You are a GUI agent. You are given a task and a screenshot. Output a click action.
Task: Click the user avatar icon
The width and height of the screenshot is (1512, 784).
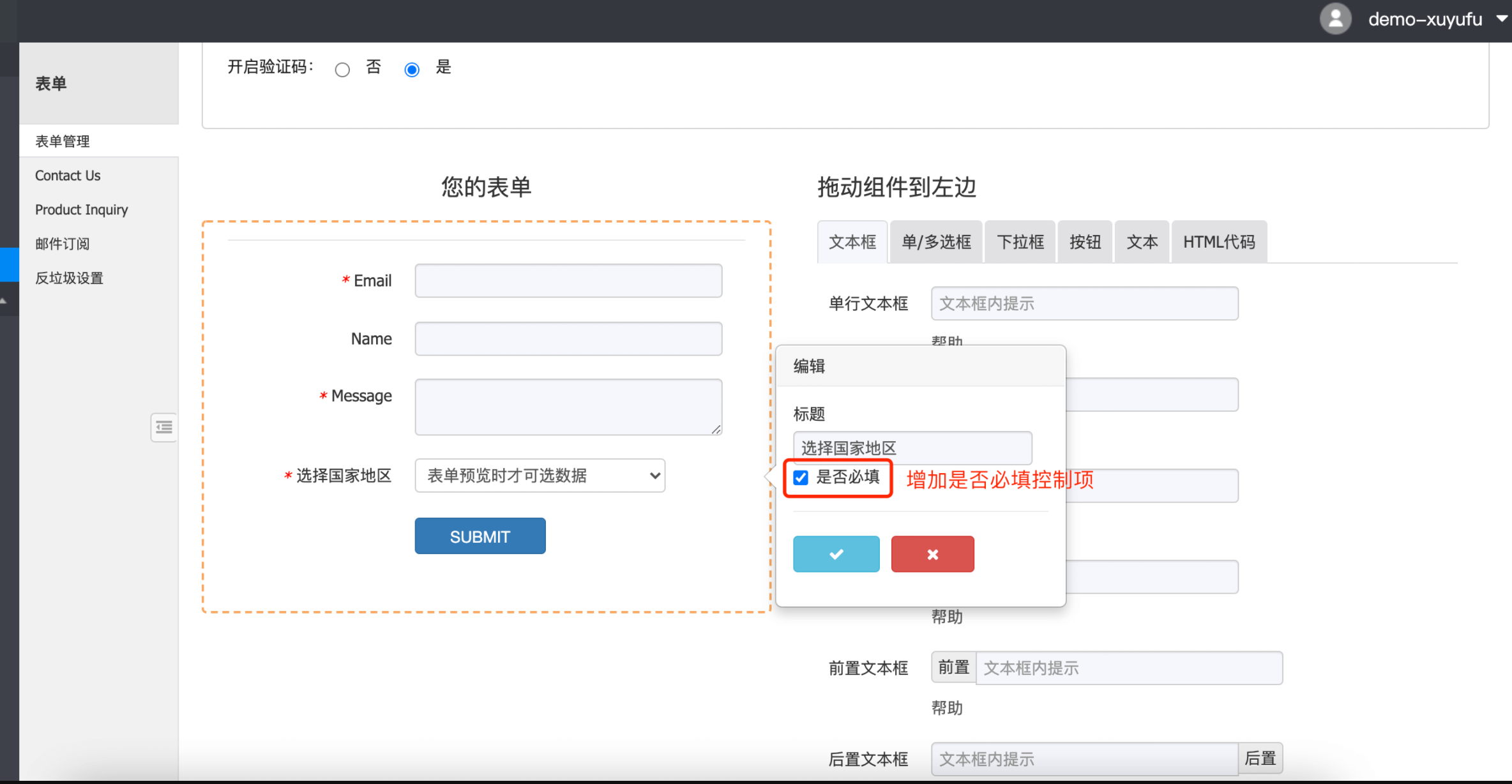pyautogui.click(x=1336, y=19)
